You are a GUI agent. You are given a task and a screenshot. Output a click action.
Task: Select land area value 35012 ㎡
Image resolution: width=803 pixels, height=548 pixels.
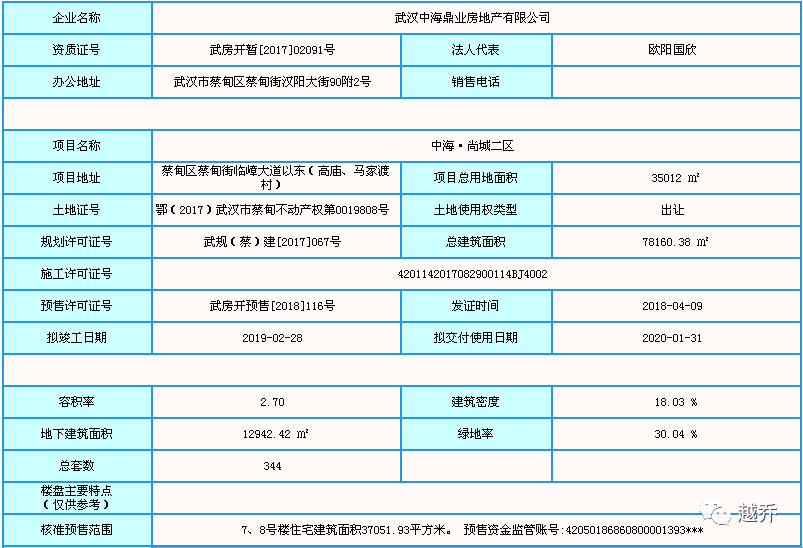pos(675,178)
